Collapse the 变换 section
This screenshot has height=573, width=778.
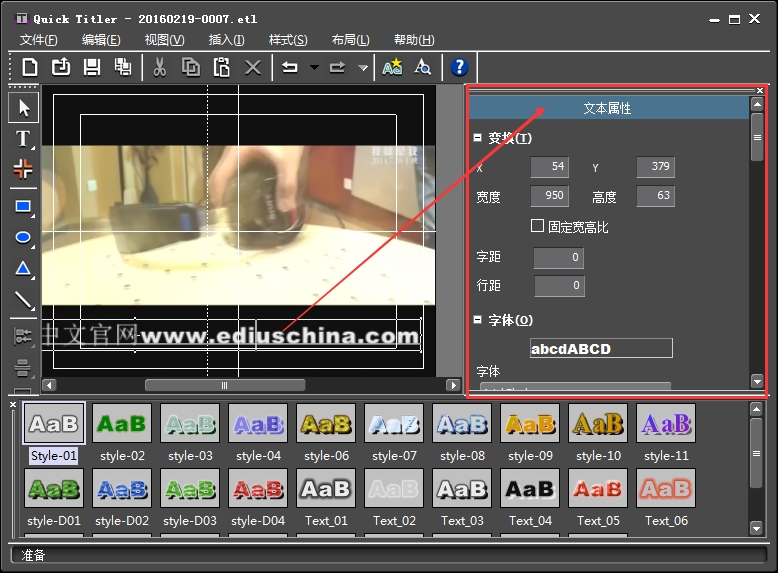pos(478,138)
